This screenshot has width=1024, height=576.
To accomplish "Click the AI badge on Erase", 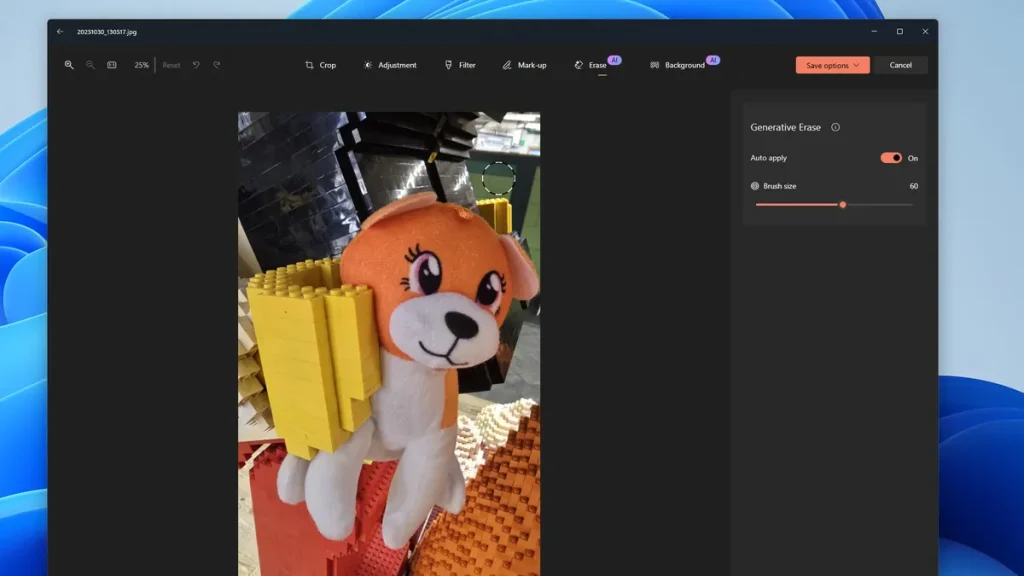I will [x=615, y=60].
